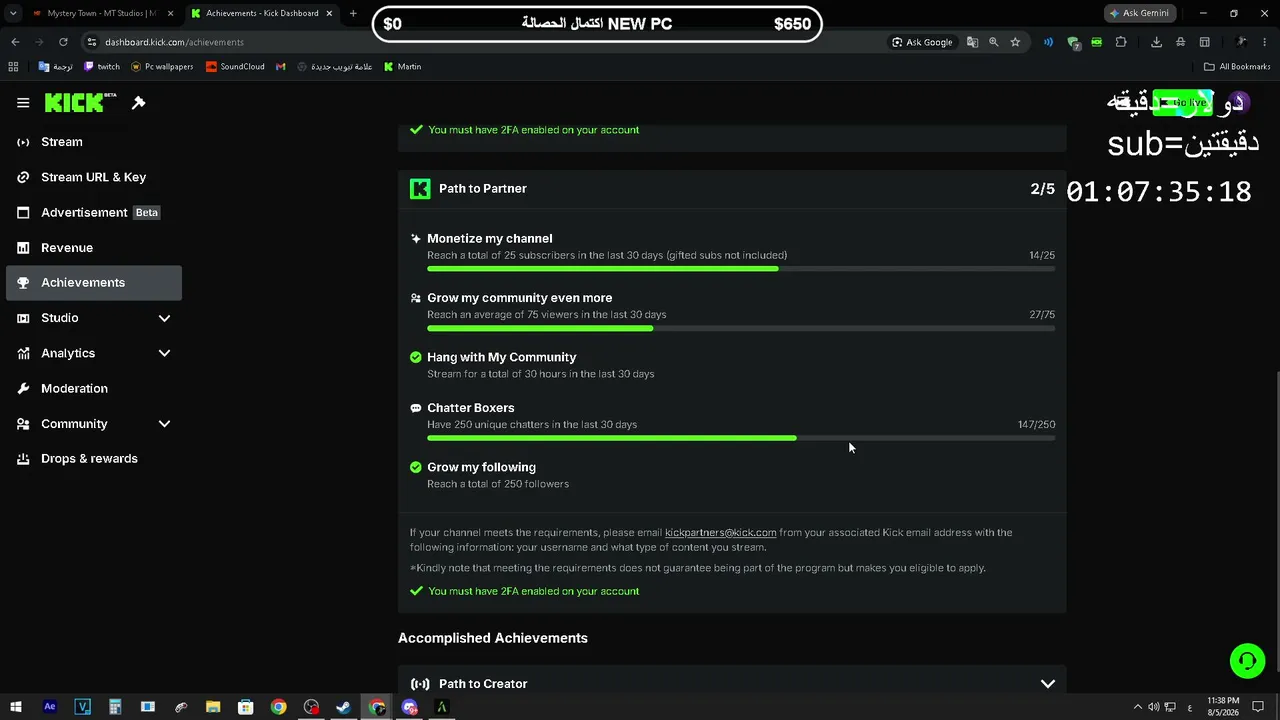Click the Stream broadcast icon in sidebar
The width and height of the screenshot is (1280, 720).
coord(23,142)
